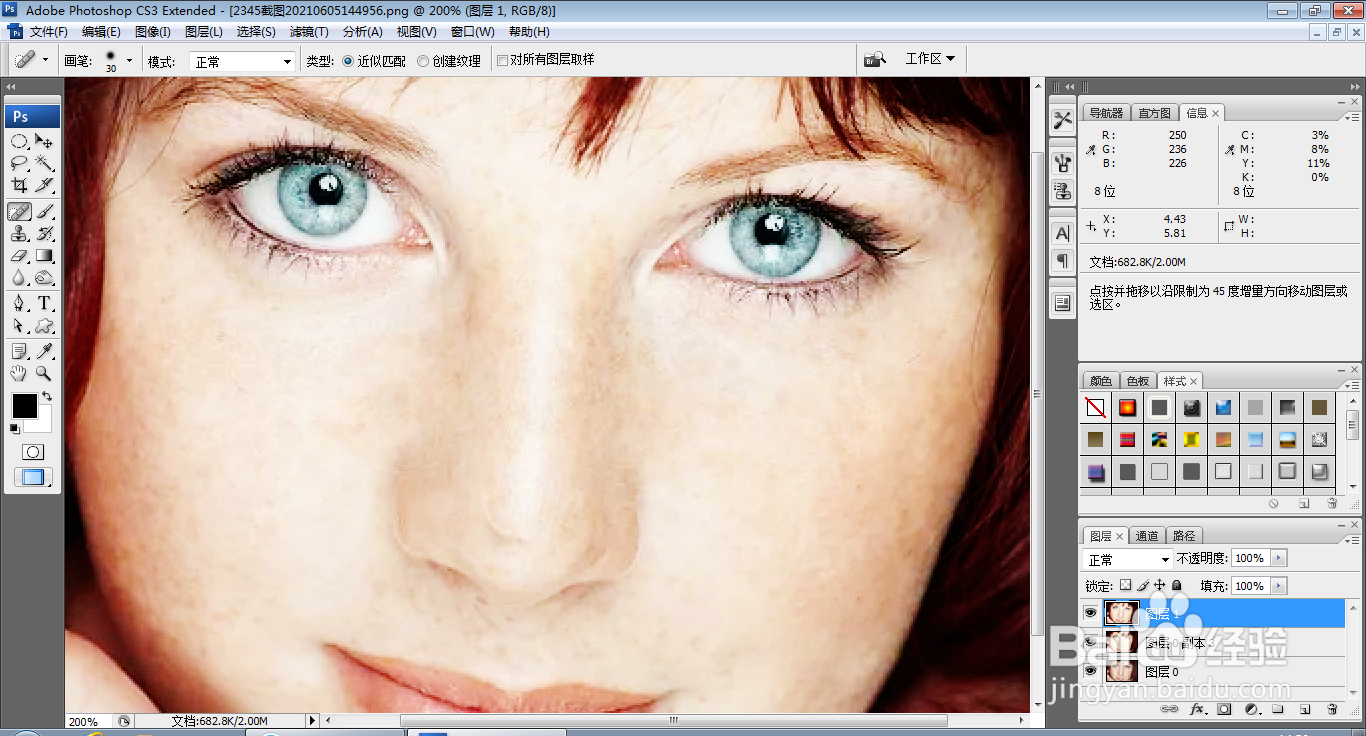This screenshot has width=1366, height=736.
Task: Select the Pen tool
Action: 19,303
